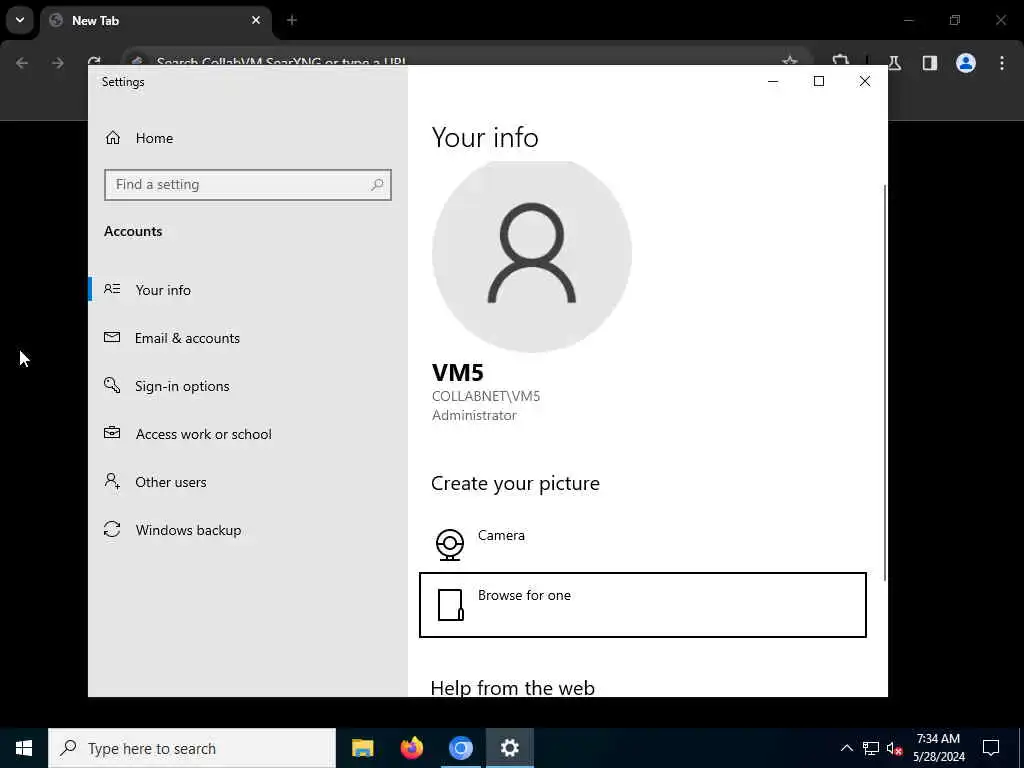The width and height of the screenshot is (1024, 768).
Task: Click the Your info person-card icon
Action: click(x=112, y=289)
